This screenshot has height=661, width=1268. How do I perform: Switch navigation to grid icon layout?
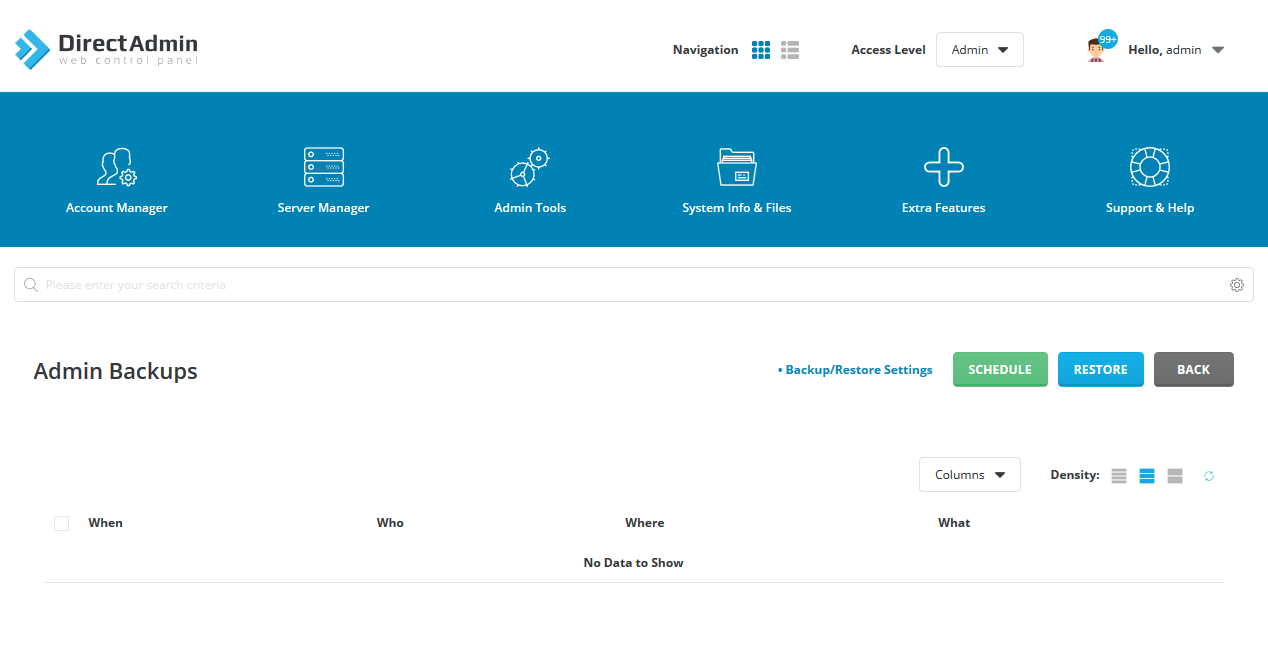point(761,50)
